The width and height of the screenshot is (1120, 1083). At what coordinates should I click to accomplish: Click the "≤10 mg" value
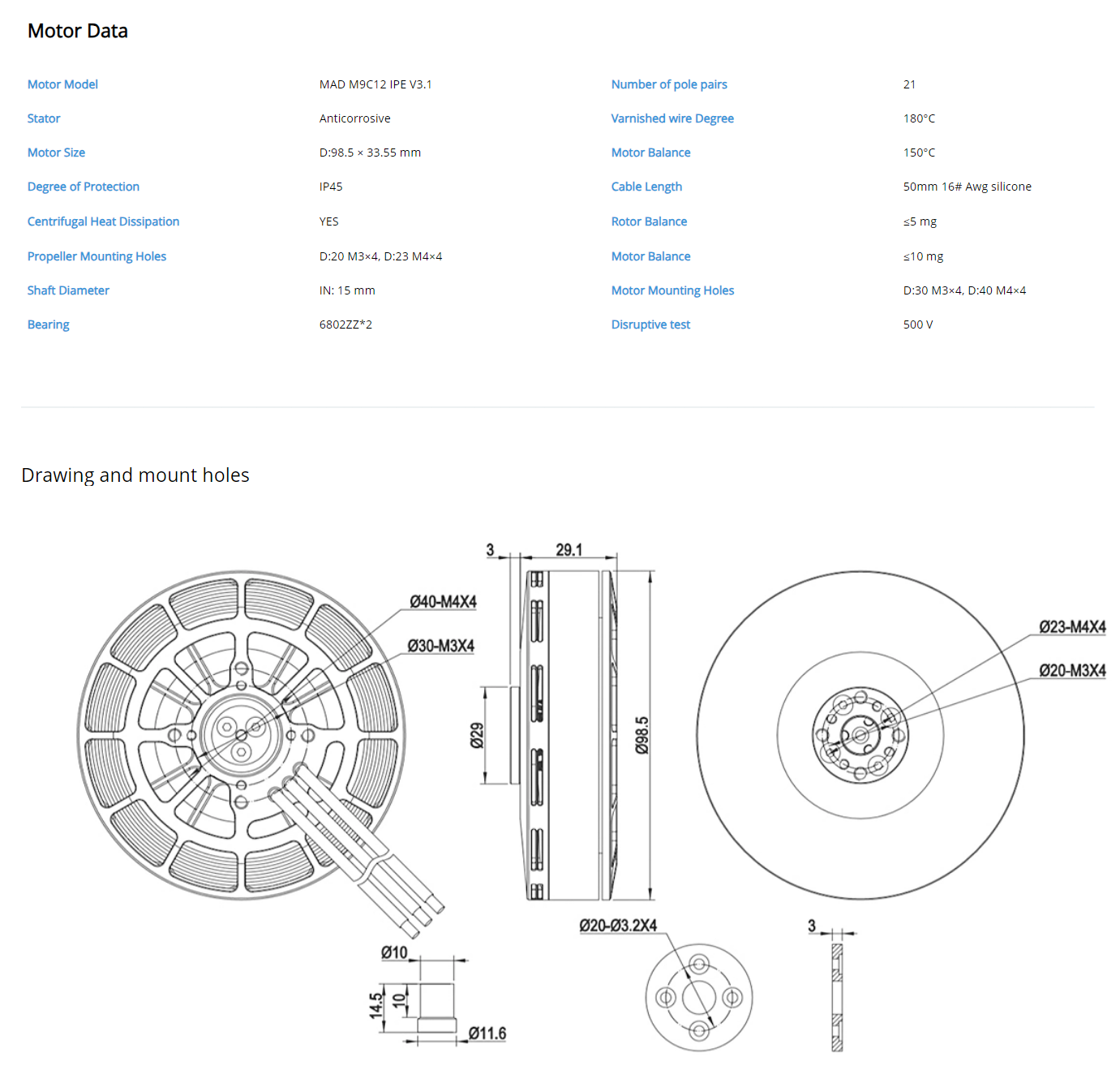pos(923,256)
